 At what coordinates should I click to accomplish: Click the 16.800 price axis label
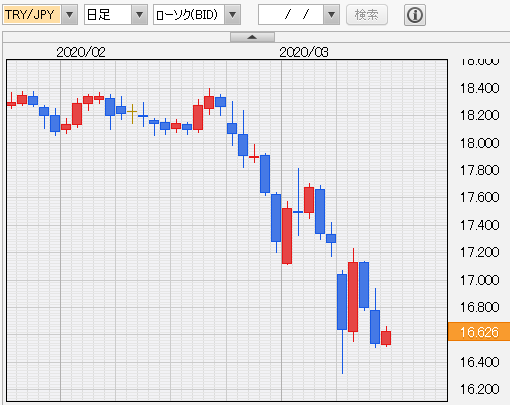[479, 307]
